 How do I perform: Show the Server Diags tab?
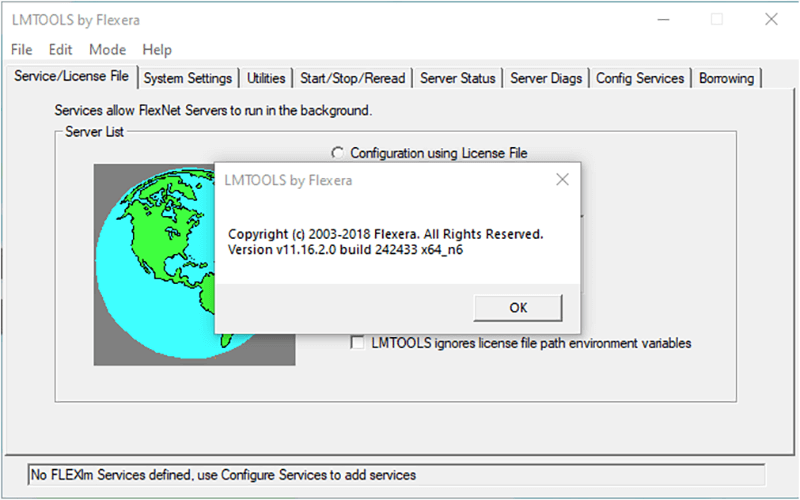click(546, 78)
